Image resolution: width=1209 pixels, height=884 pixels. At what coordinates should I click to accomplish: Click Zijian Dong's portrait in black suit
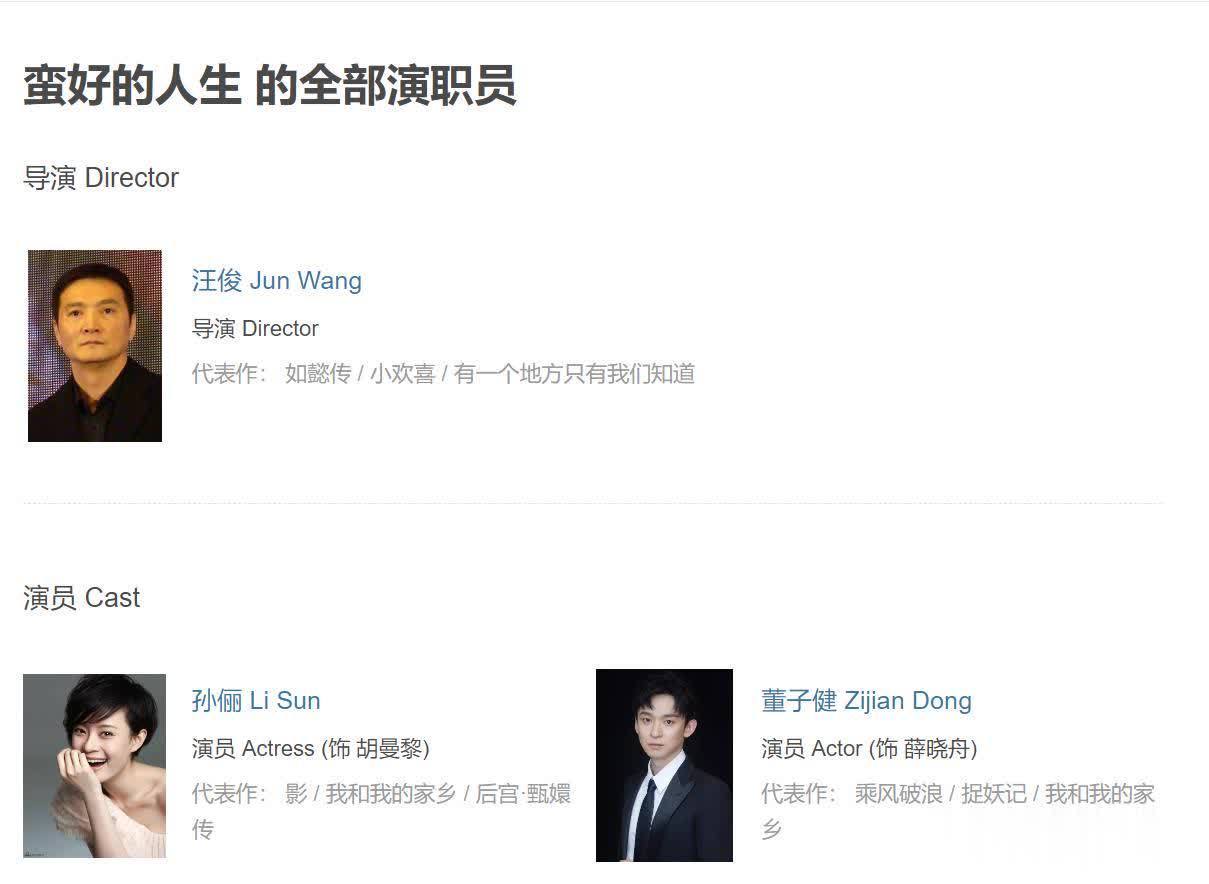664,765
